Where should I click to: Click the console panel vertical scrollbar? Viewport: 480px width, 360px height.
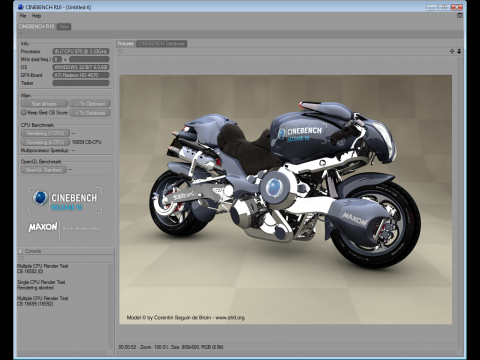point(111,306)
